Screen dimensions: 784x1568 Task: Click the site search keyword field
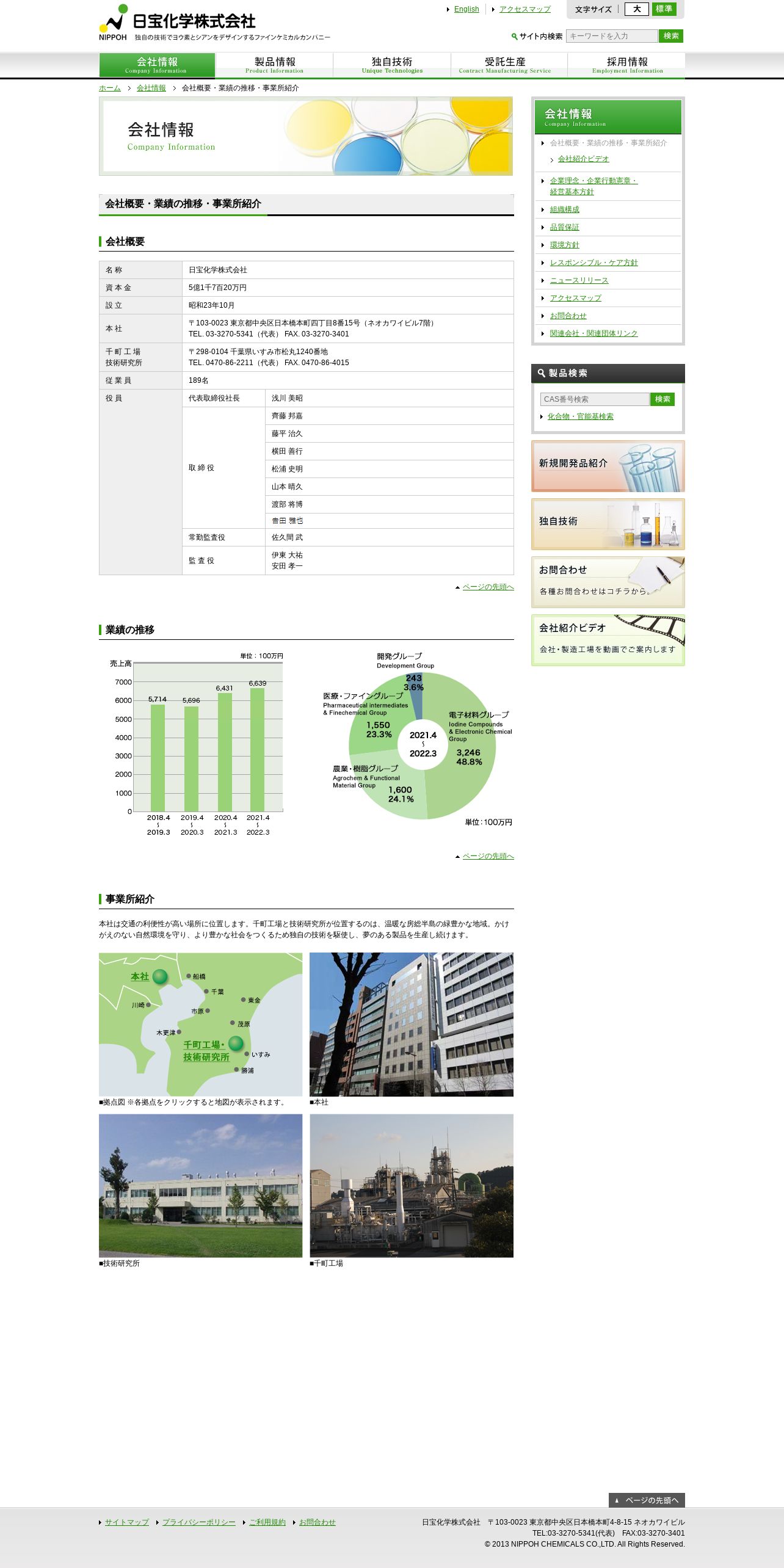pyautogui.click(x=612, y=36)
